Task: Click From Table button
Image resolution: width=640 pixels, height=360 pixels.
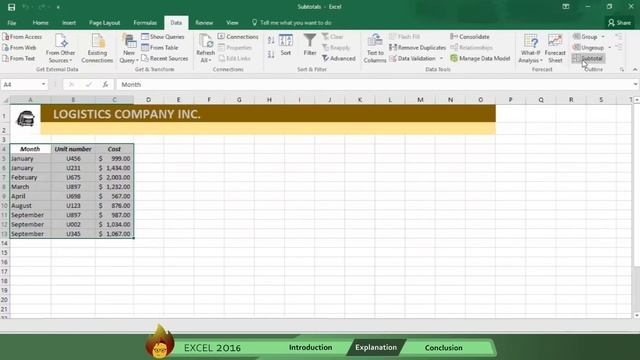Action: (x=160, y=48)
